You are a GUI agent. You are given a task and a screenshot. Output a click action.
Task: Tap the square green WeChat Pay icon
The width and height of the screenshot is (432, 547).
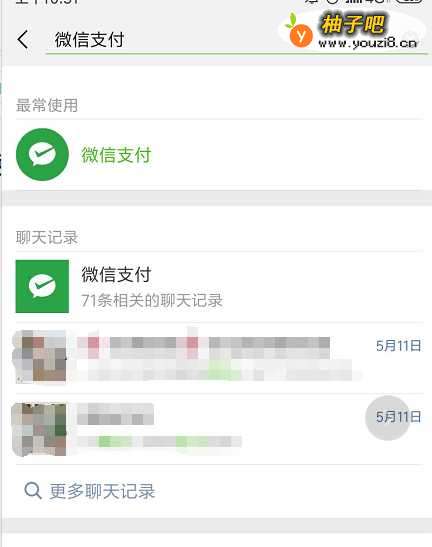42,286
